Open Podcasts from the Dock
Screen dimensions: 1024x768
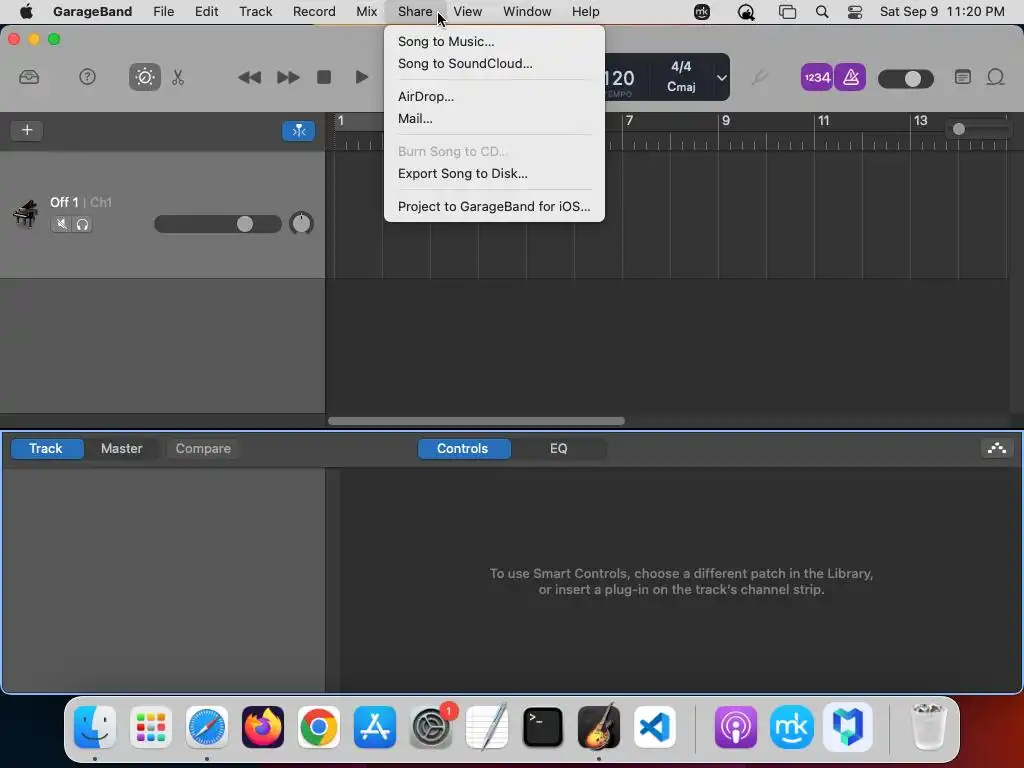735,727
